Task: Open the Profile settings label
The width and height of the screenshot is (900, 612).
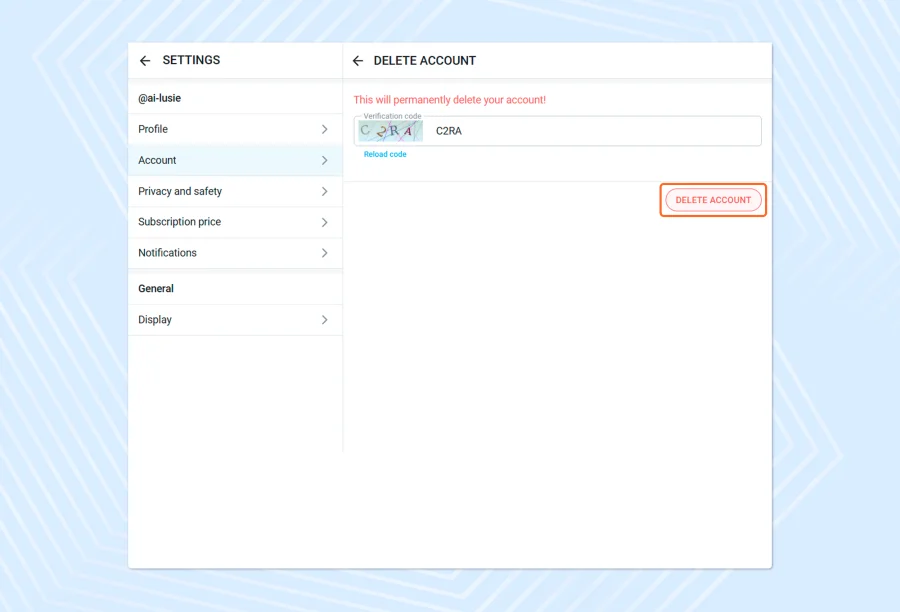Action: tap(153, 130)
